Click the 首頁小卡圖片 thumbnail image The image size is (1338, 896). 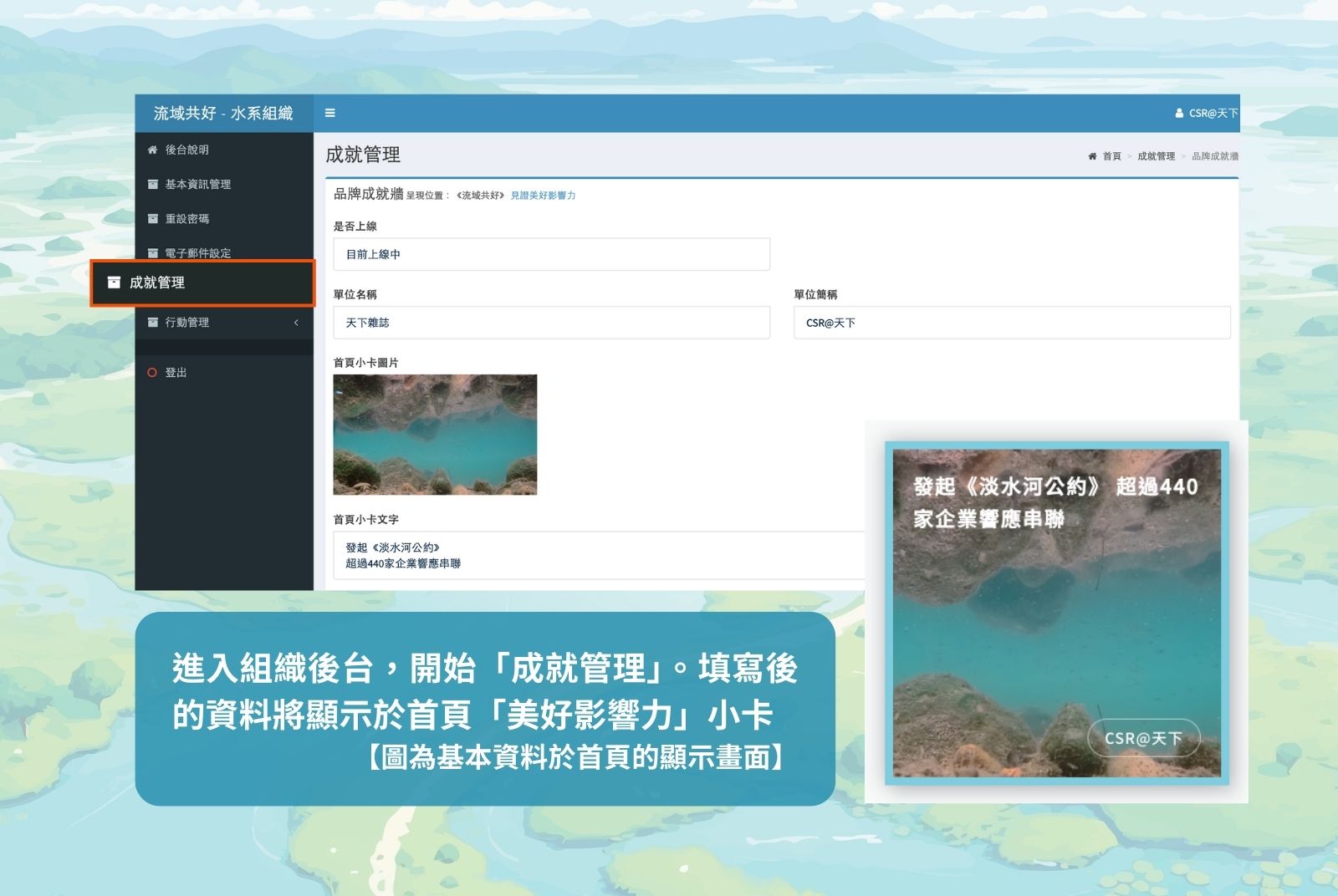pos(435,435)
